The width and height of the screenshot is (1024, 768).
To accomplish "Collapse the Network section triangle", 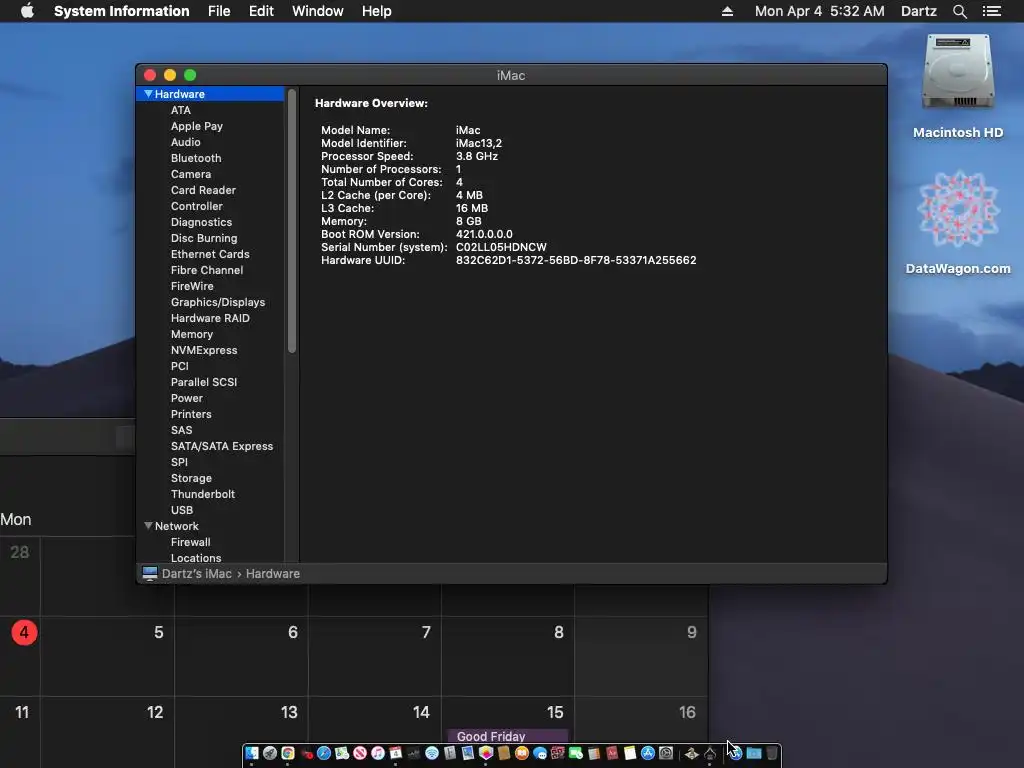I will click(x=148, y=526).
